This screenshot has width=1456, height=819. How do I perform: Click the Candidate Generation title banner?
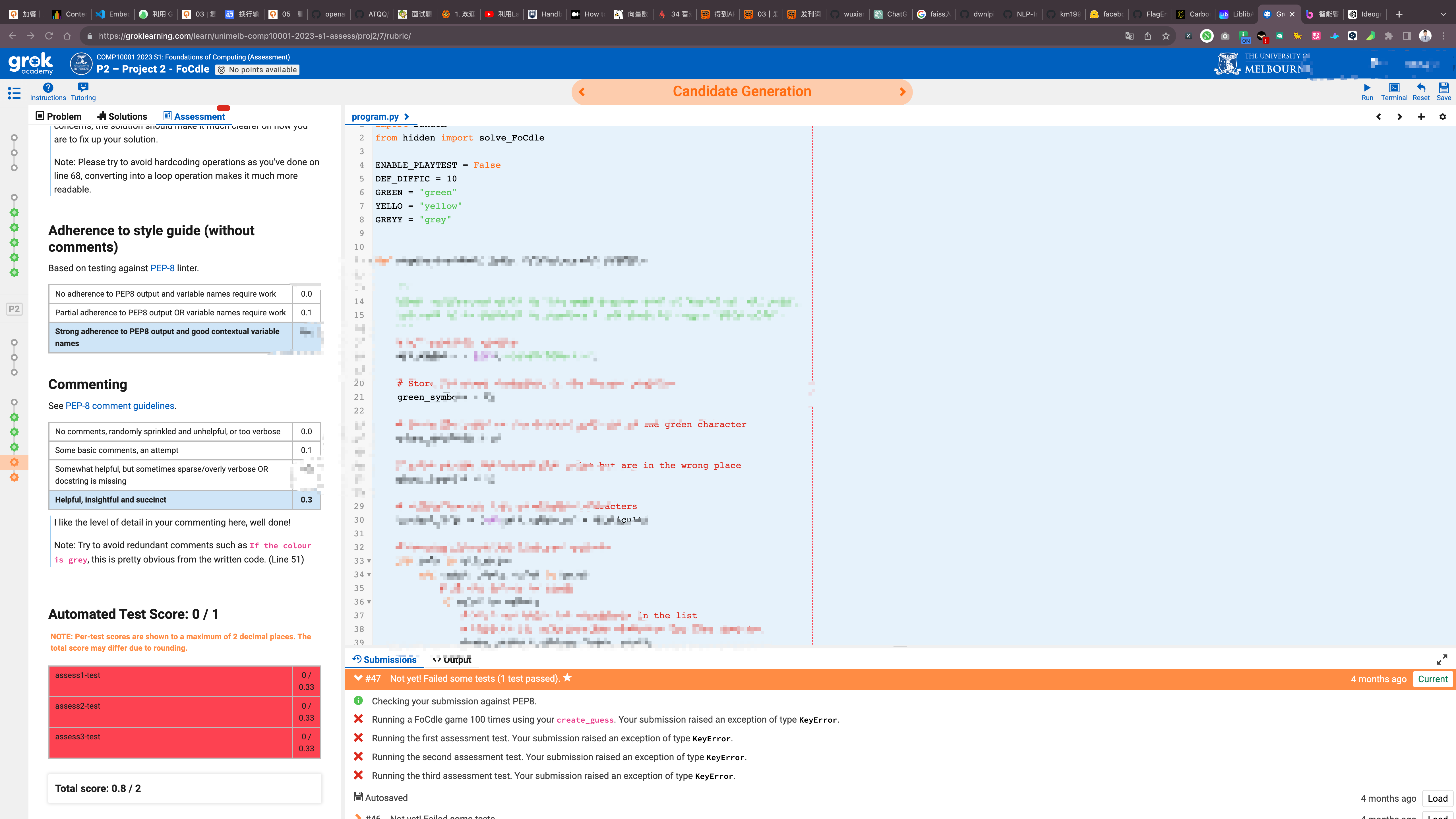742,92
